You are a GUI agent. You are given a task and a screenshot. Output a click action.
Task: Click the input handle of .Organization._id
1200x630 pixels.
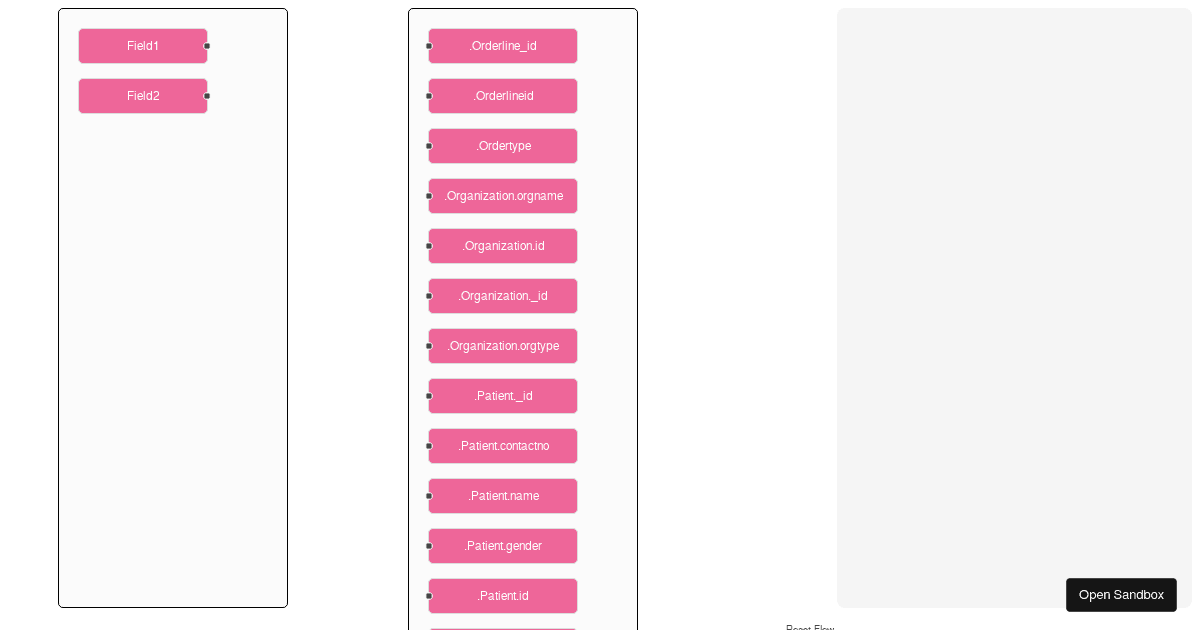pos(429,296)
